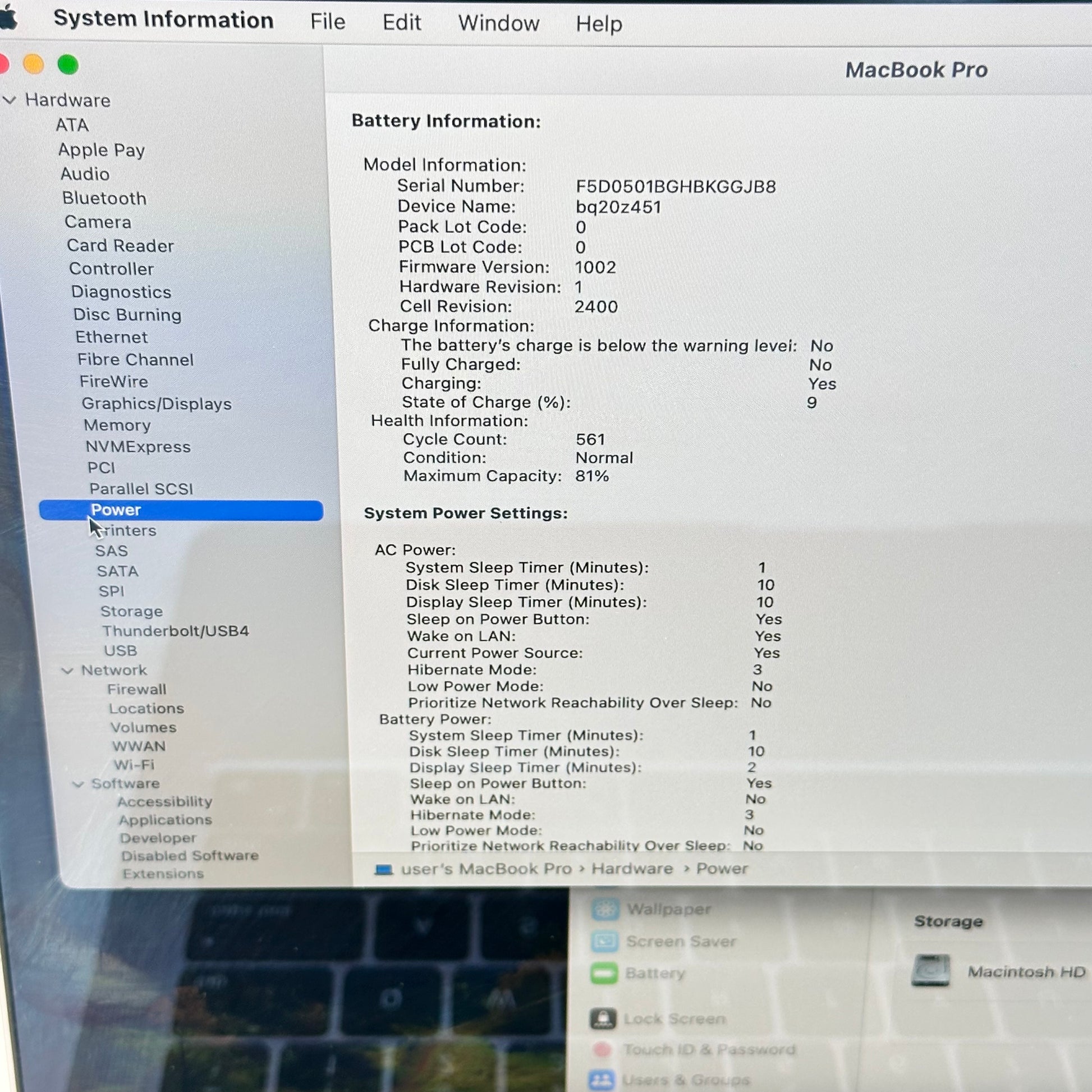
Task: Open the File menu
Action: click(327, 21)
